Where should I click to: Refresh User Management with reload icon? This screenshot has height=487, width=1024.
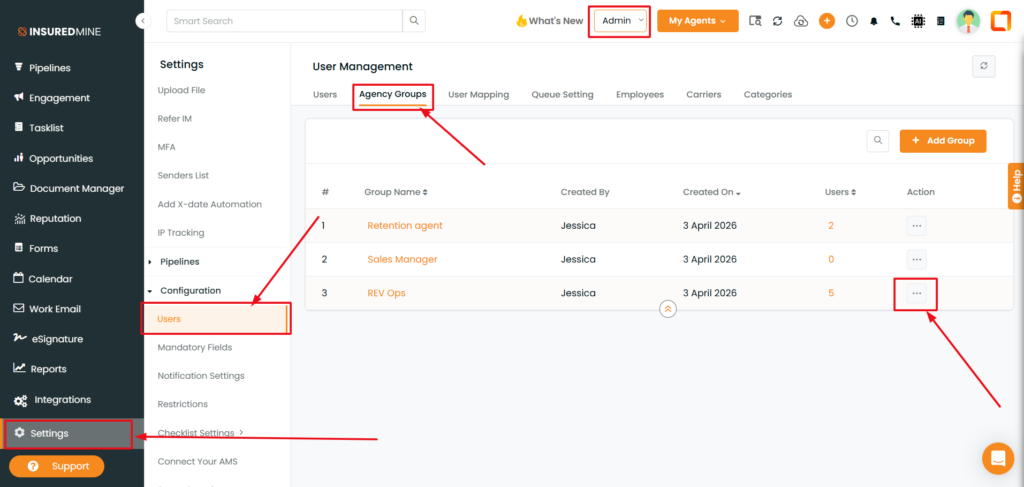(x=984, y=66)
